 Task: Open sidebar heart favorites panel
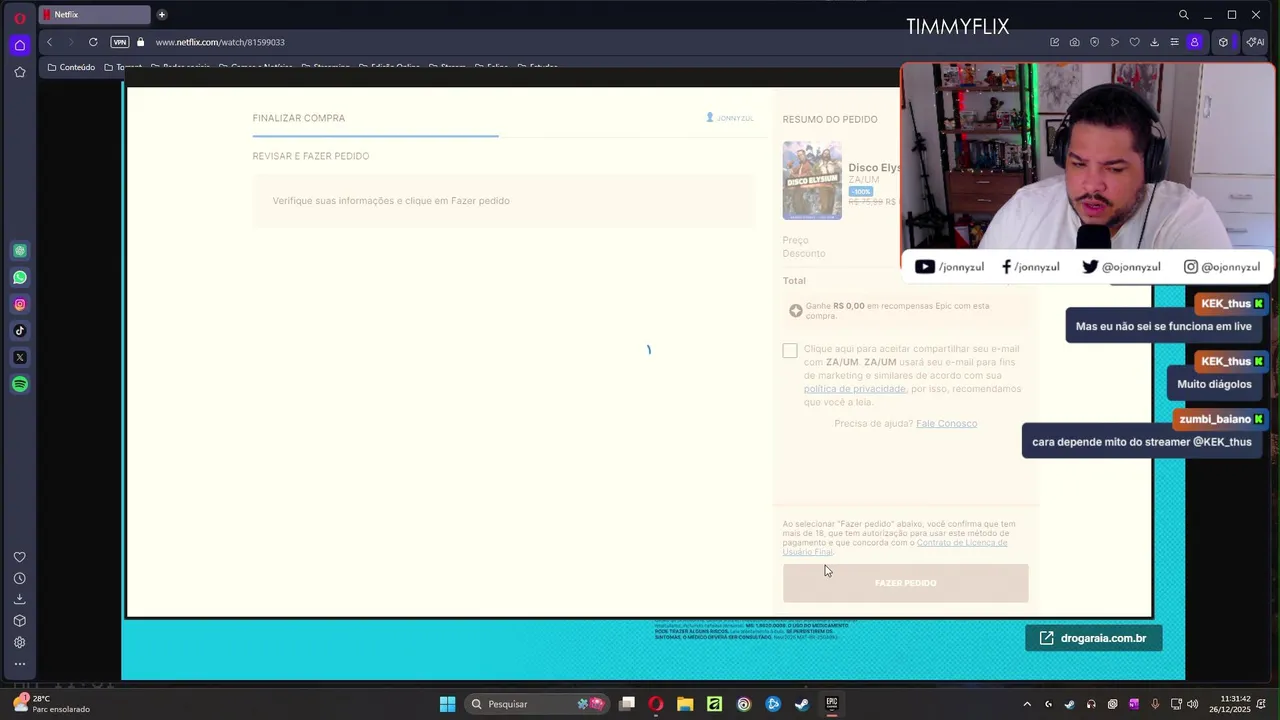click(x=19, y=557)
